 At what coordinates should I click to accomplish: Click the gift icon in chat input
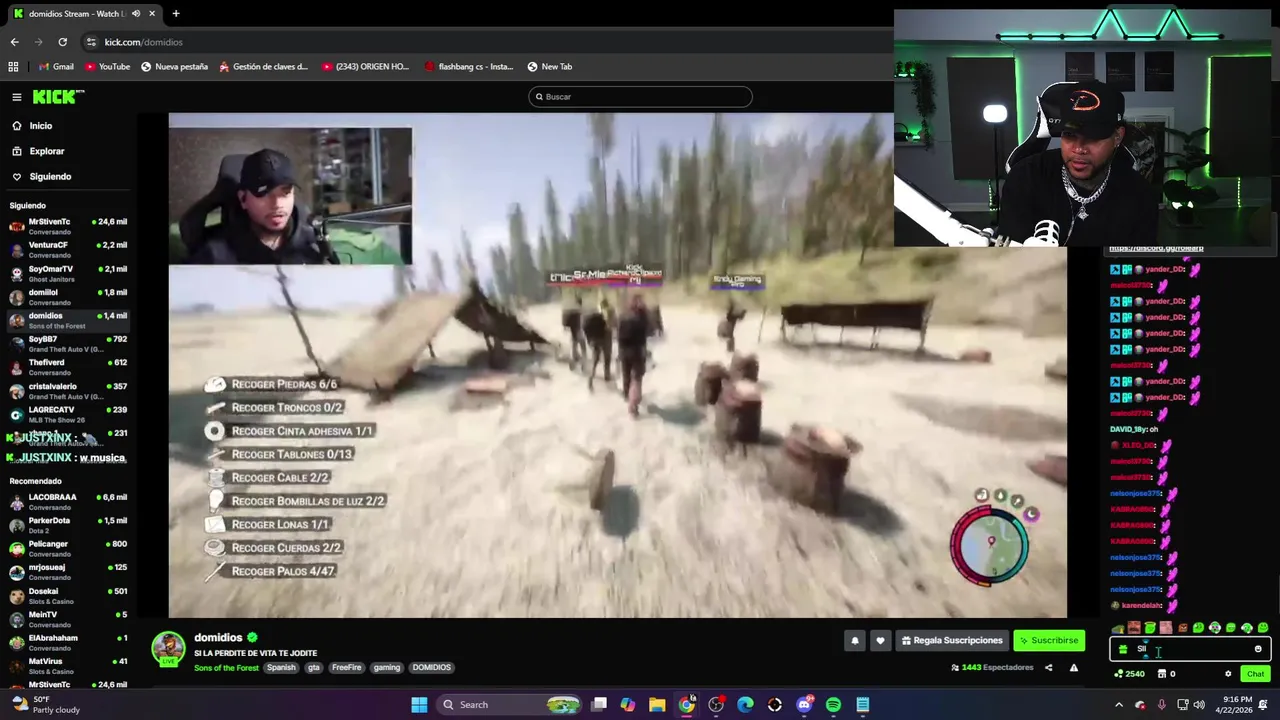point(1123,649)
